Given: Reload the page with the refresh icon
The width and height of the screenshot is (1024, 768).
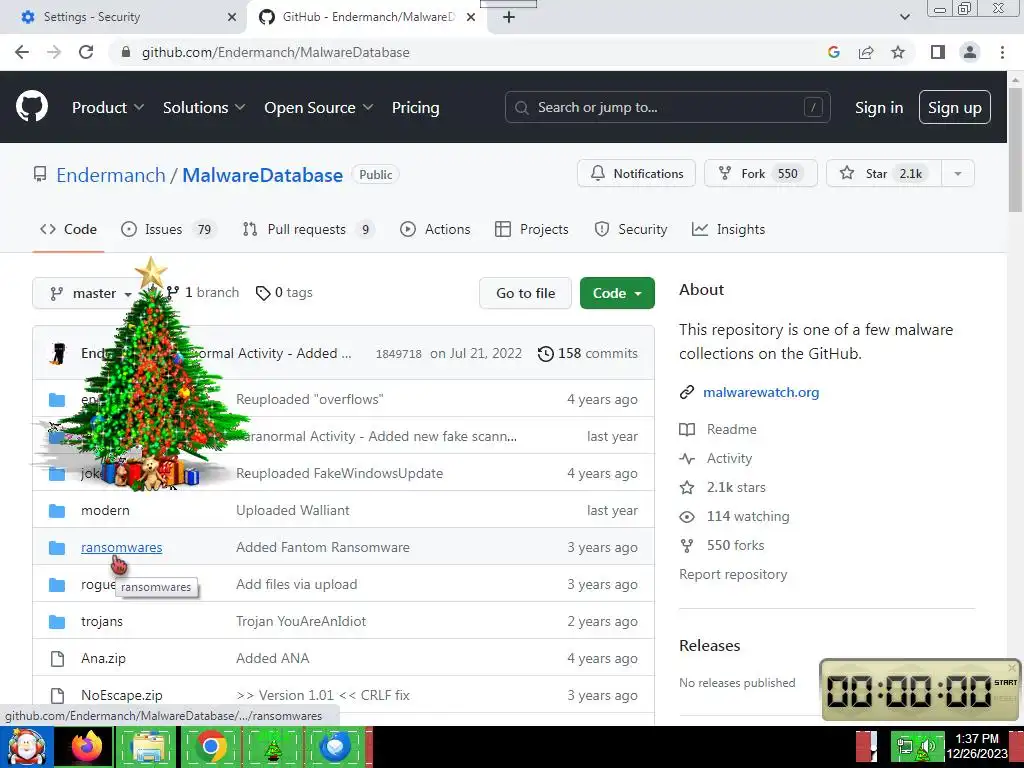Looking at the screenshot, I should 86,52.
